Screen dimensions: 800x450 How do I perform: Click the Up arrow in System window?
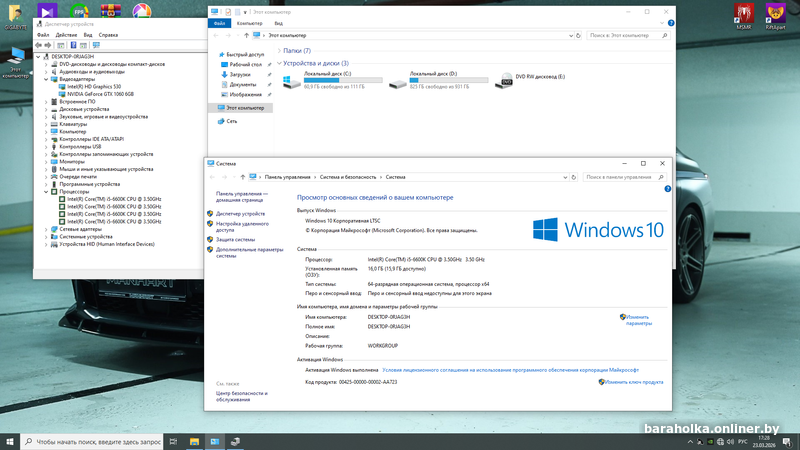tap(242, 177)
